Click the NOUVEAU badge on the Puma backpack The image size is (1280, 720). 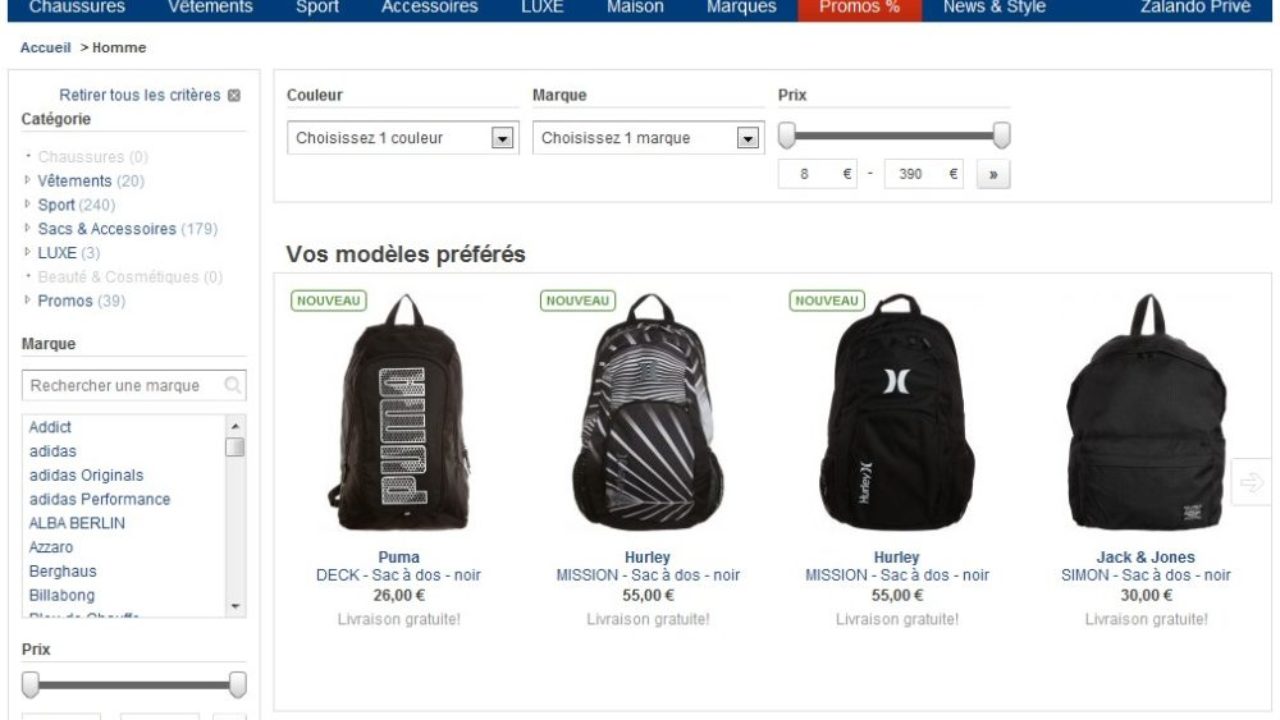(x=329, y=301)
